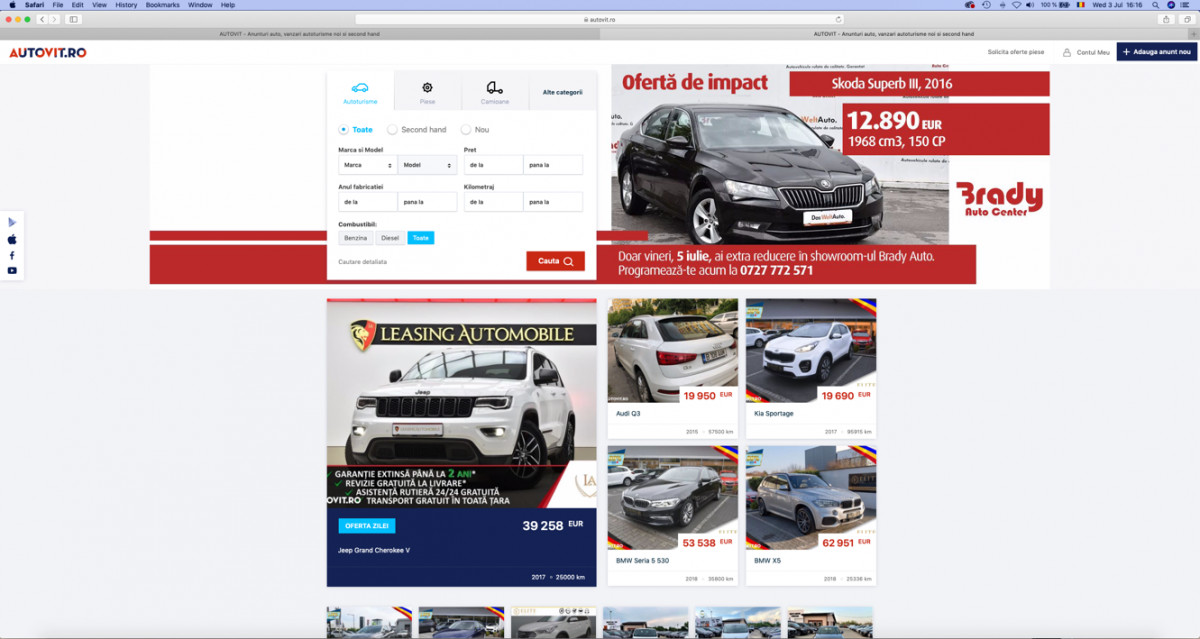Click the AUTOVIT.RO logo
This screenshot has width=1200, height=639.
[47, 52]
